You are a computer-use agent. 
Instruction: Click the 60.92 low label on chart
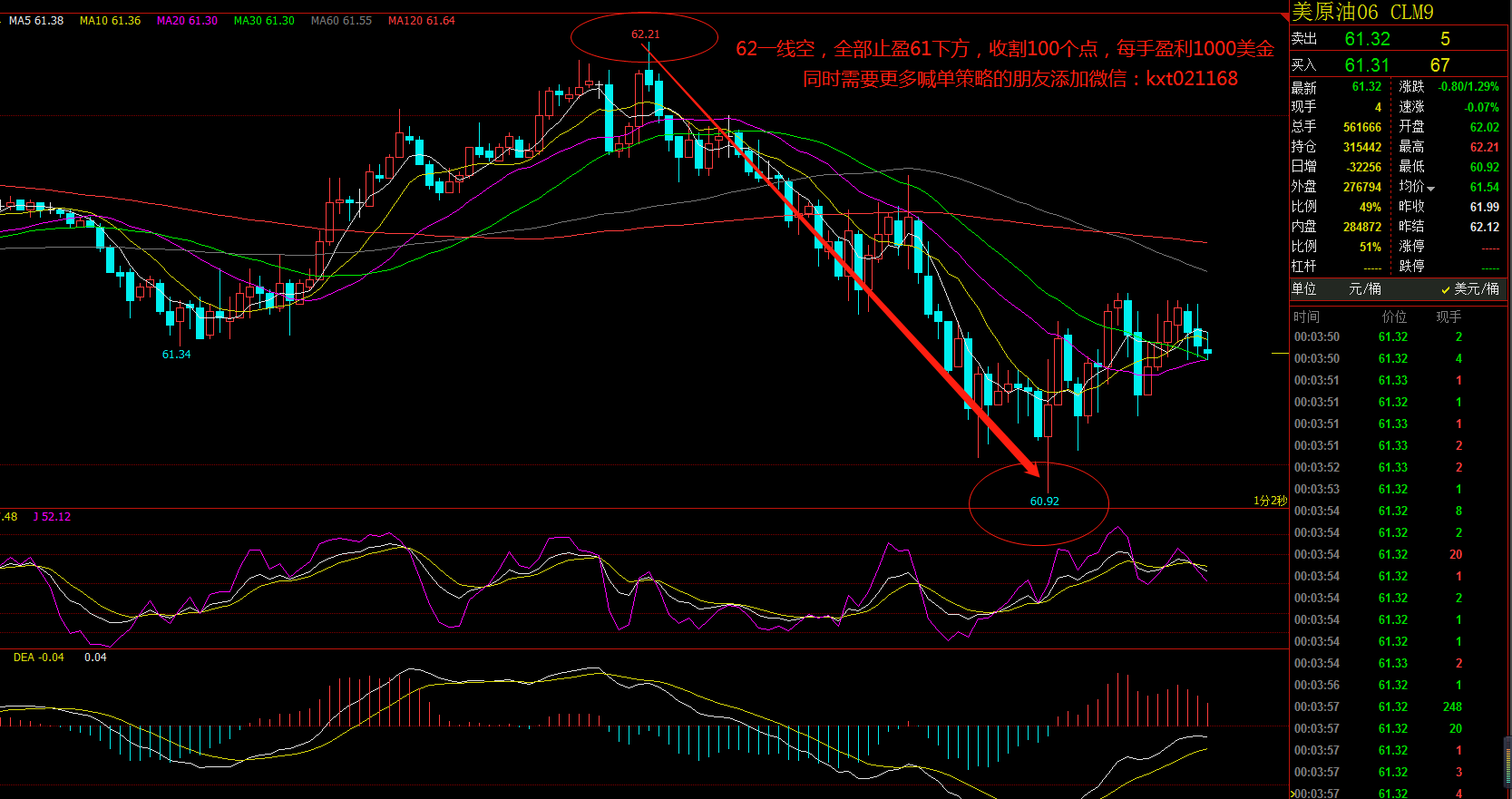tap(1044, 501)
